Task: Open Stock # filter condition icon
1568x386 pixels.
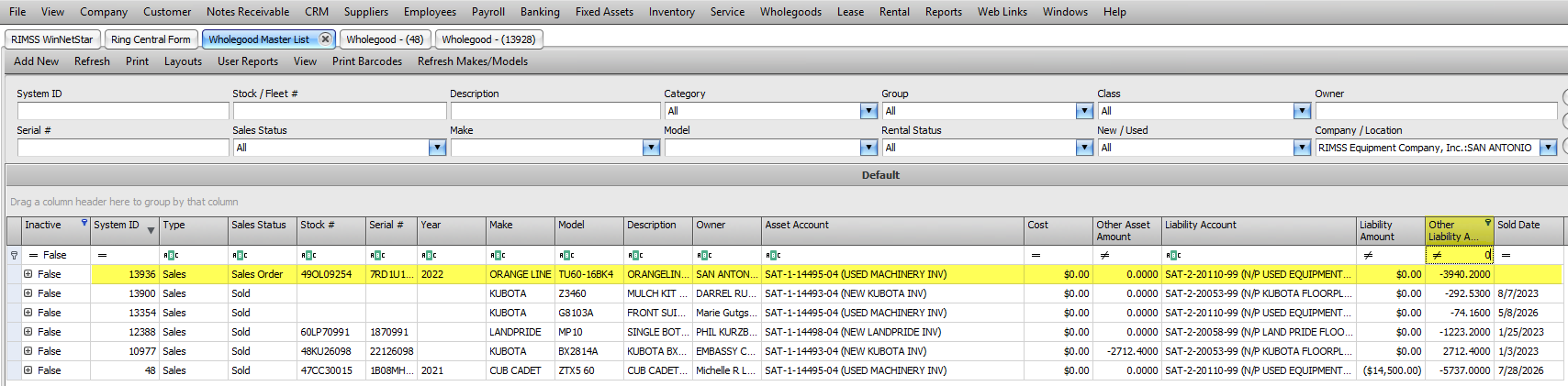Action: tap(308, 256)
